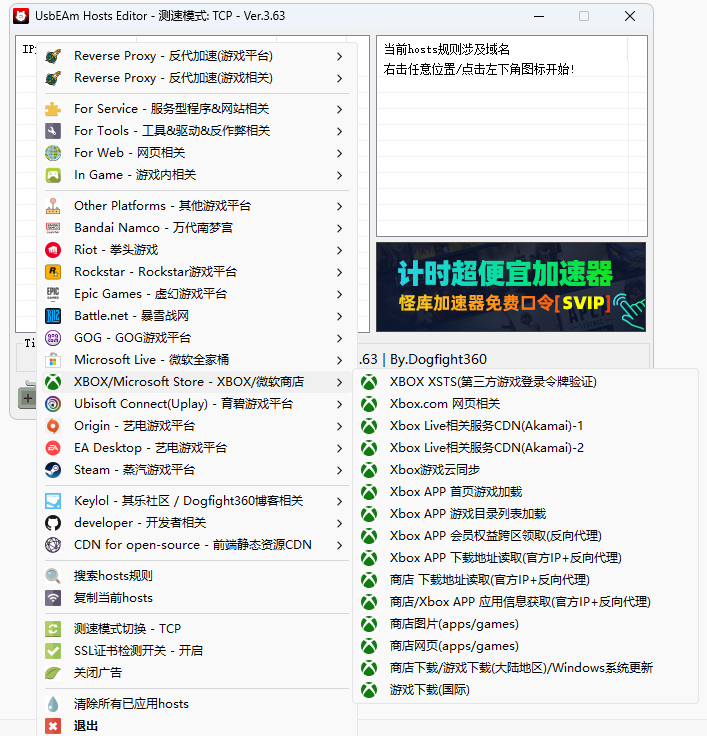Click the Microsoft Live bag icon

click(x=53, y=360)
